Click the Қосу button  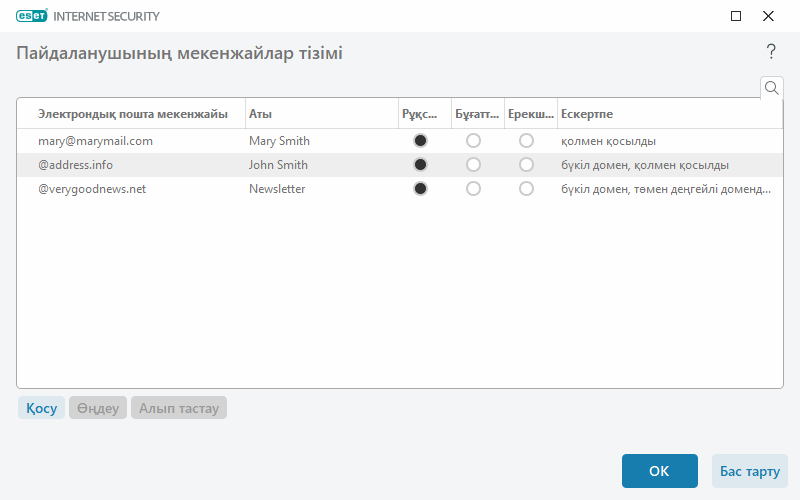point(41,408)
